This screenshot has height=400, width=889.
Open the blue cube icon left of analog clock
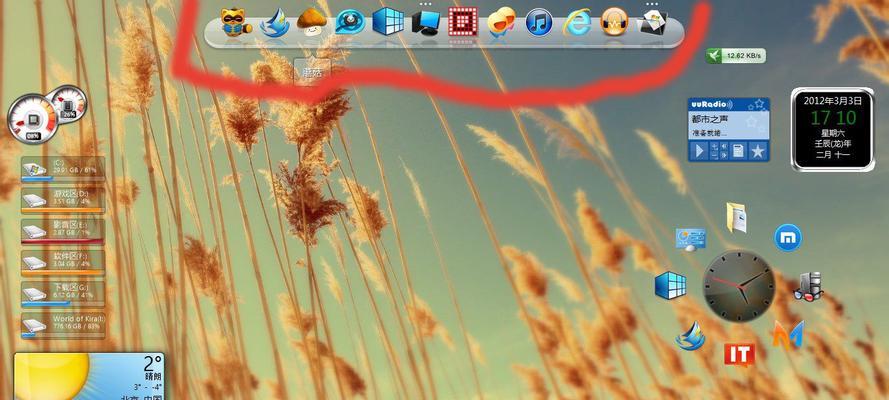coord(670,285)
